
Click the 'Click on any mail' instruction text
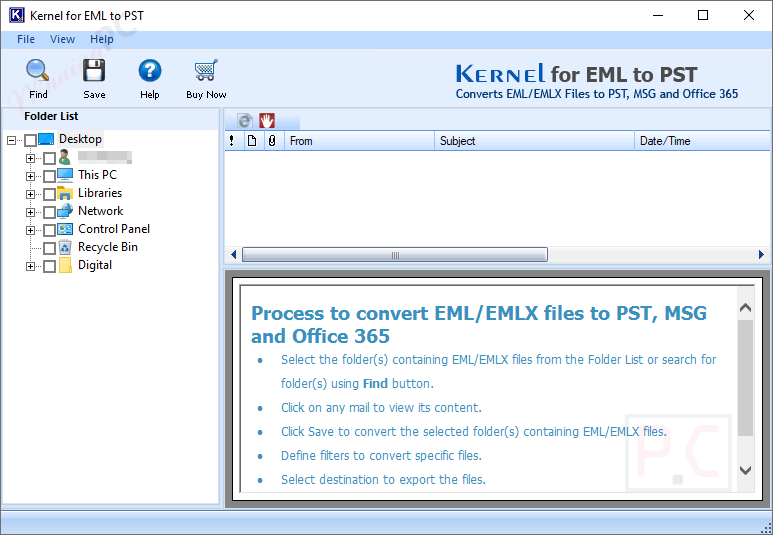pyautogui.click(x=381, y=408)
